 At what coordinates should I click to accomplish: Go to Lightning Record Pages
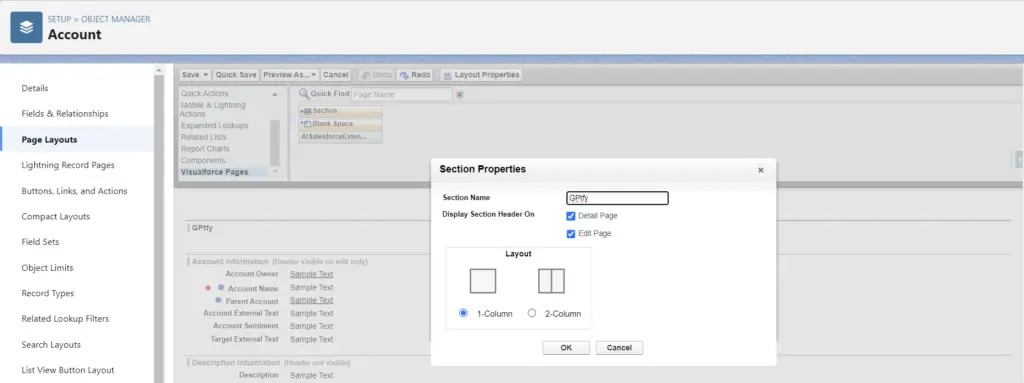pyautogui.click(x=68, y=165)
